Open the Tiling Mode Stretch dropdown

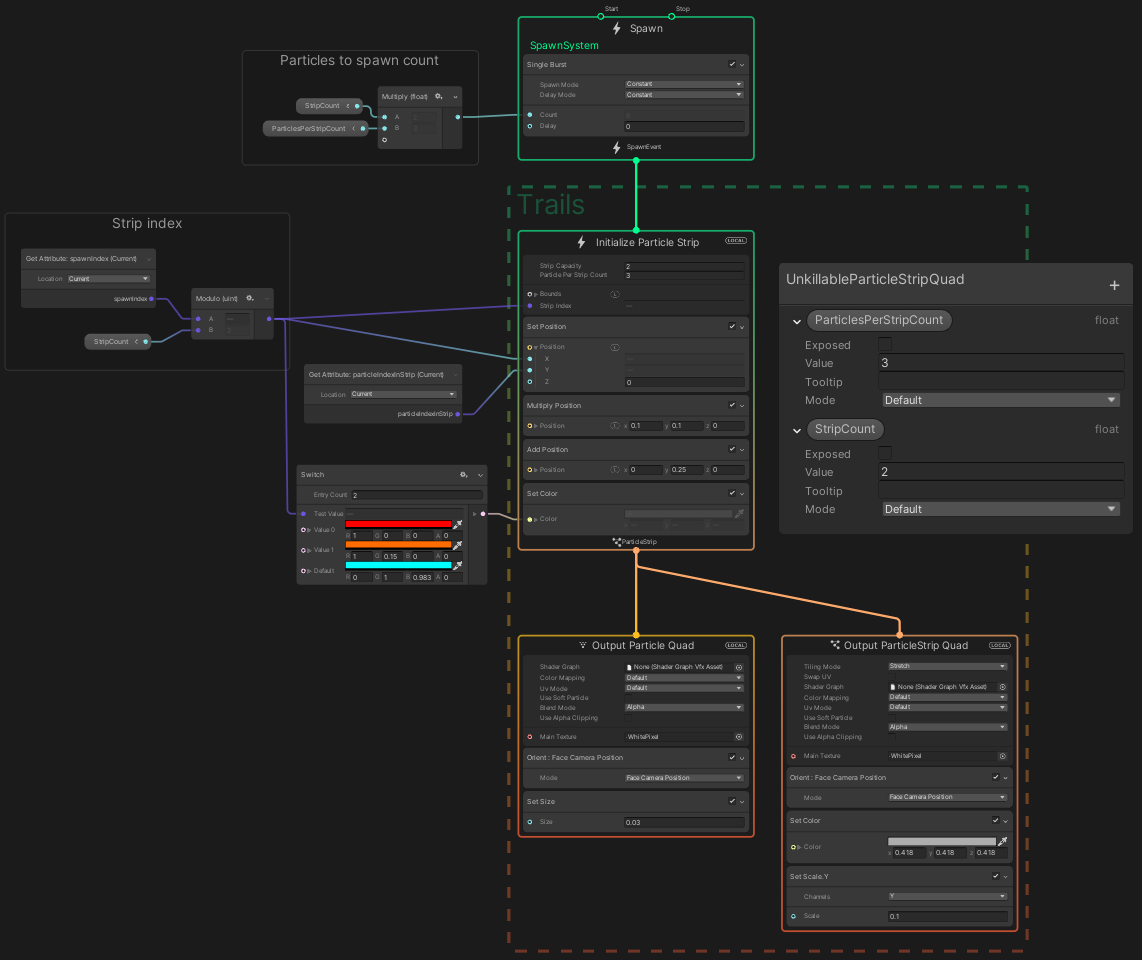(946, 666)
